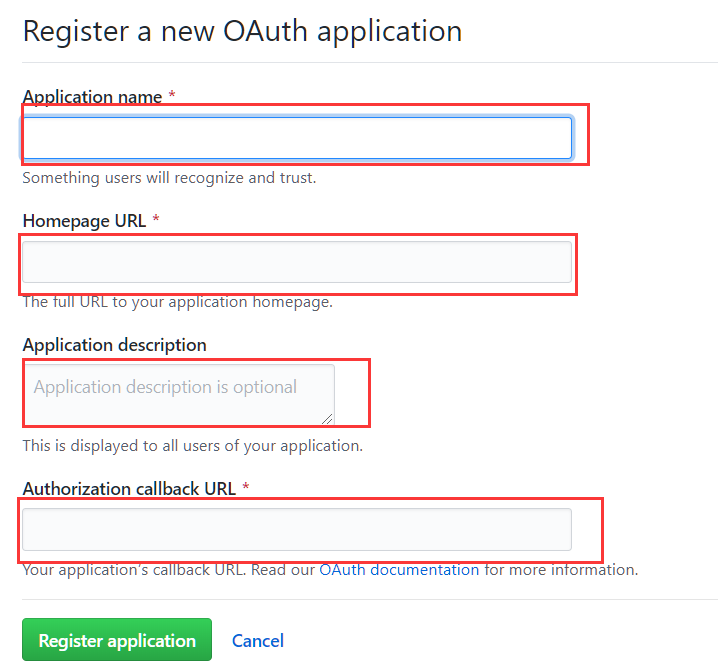The width and height of the screenshot is (718, 672).
Task: Click the "Your application's callback URL" helper text
Action: 134,570
